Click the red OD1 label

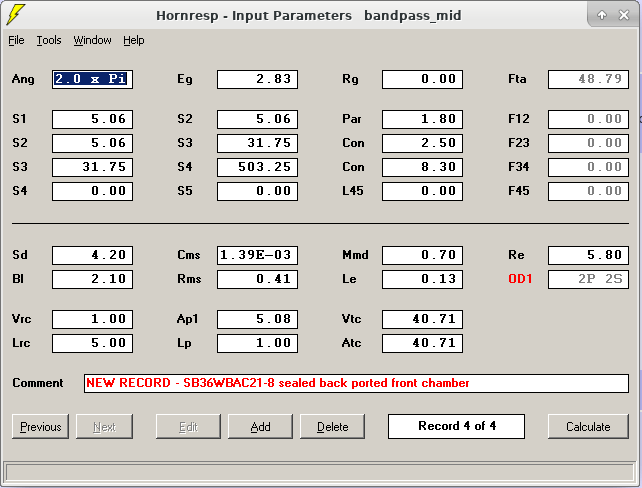pos(520,279)
